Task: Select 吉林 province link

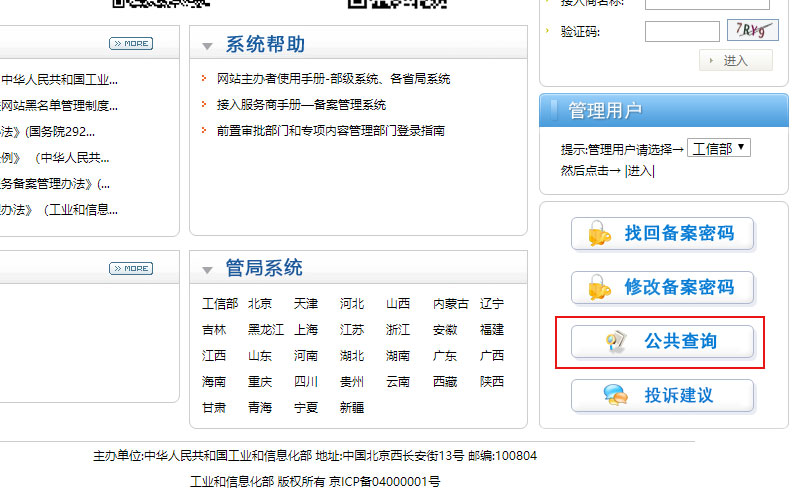Action: click(214, 330)
